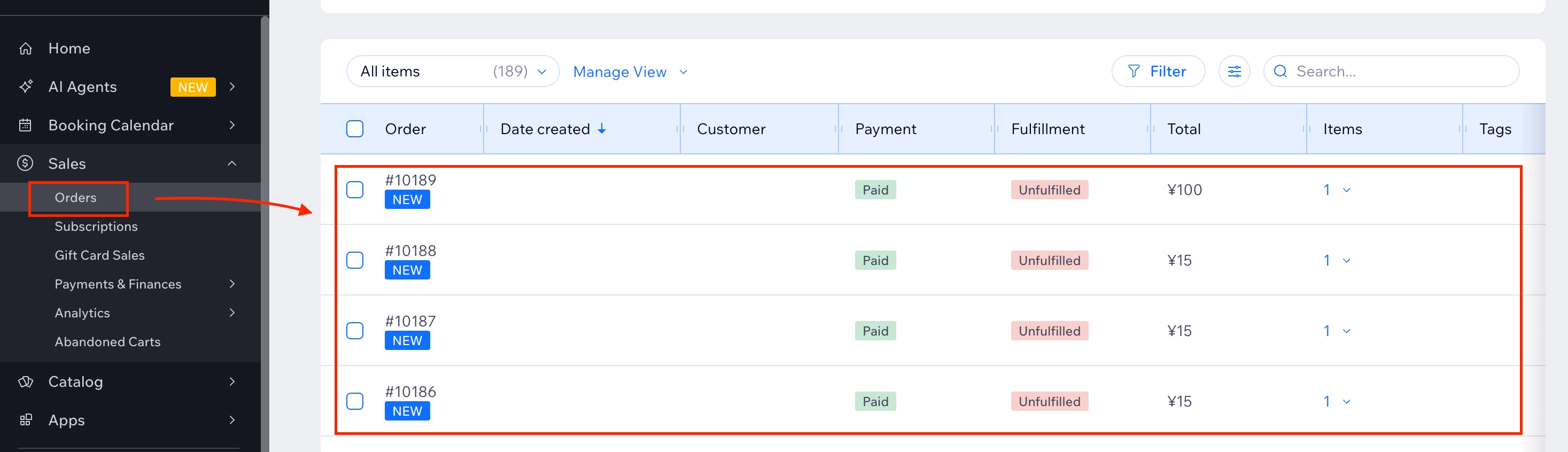
Task: Click the ¥100 total value
Action: point(1184,190)
